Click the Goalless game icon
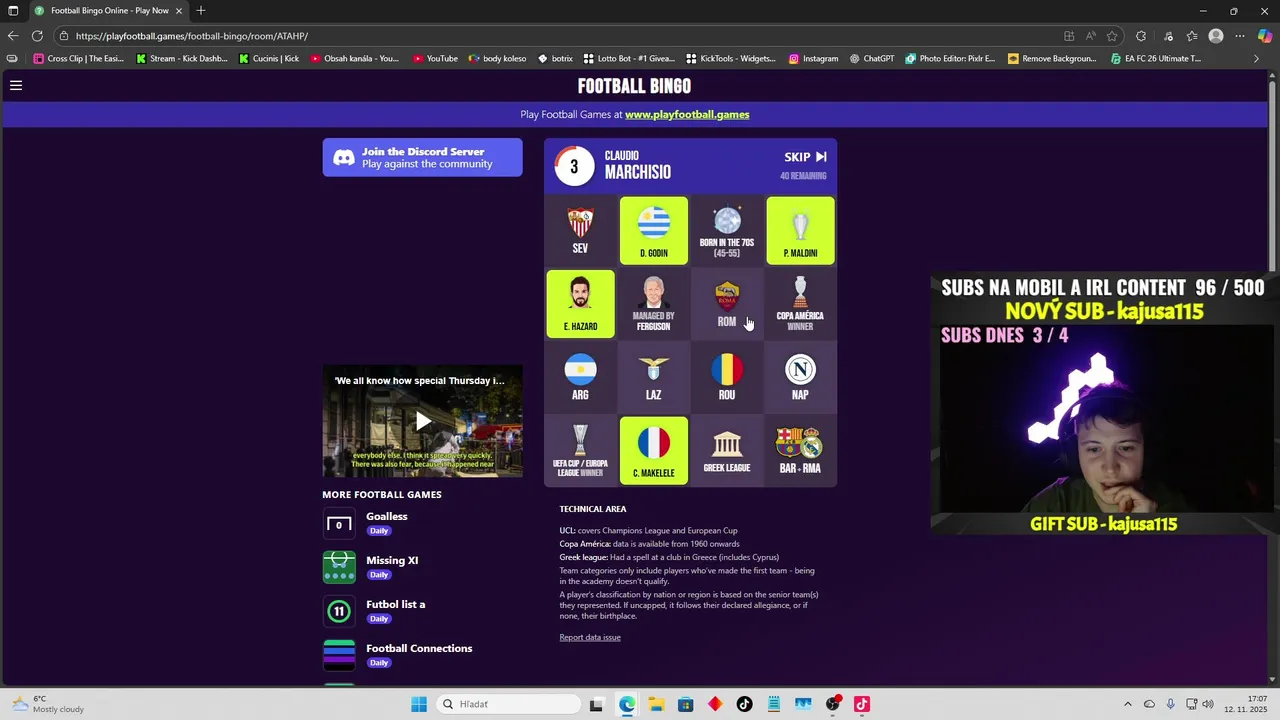This screenshot has height=720, width=1280. tap(339, 523)
